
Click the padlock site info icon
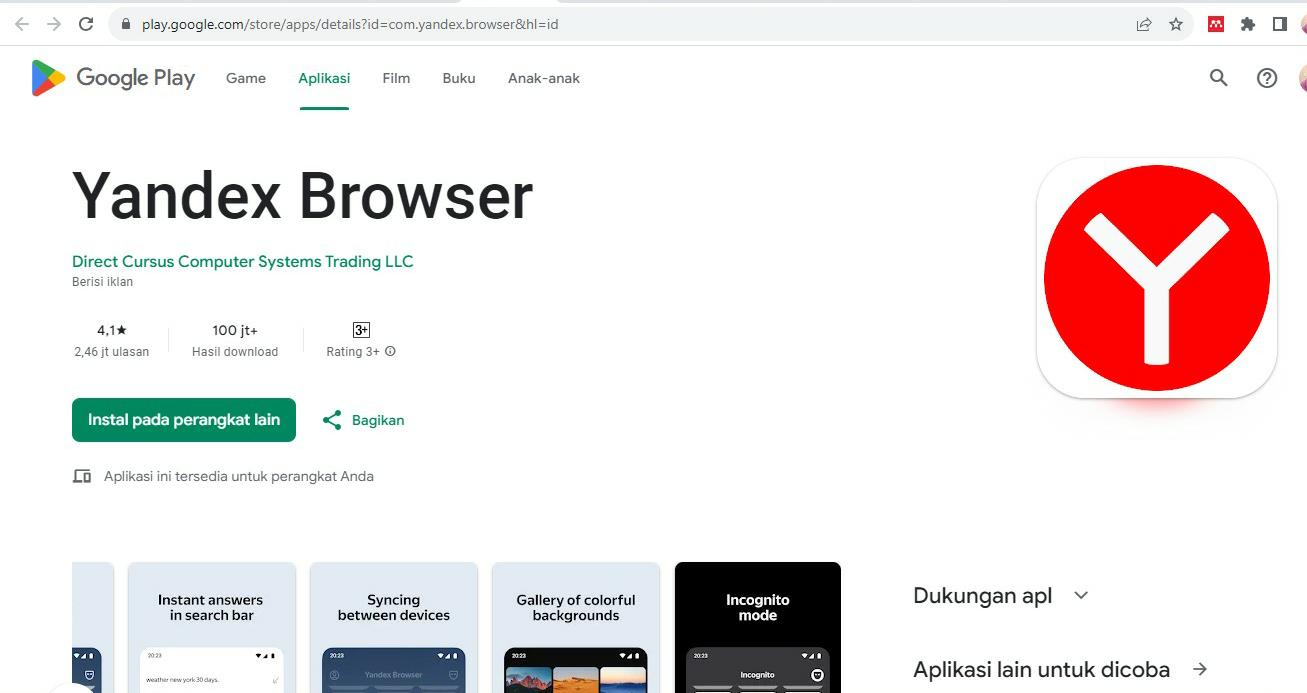(x=126, y=24)
